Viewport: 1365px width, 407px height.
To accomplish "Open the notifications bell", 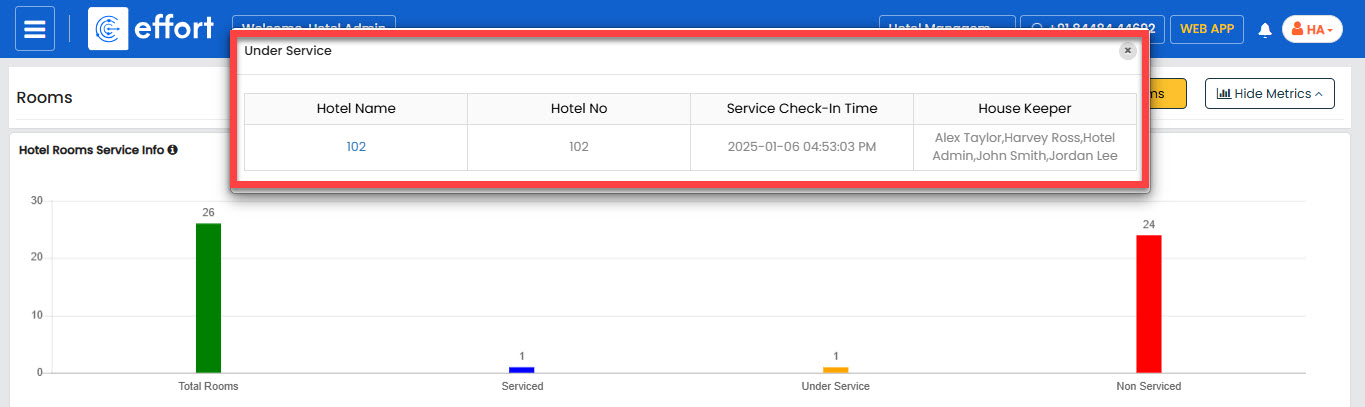I will point(1264,30).
